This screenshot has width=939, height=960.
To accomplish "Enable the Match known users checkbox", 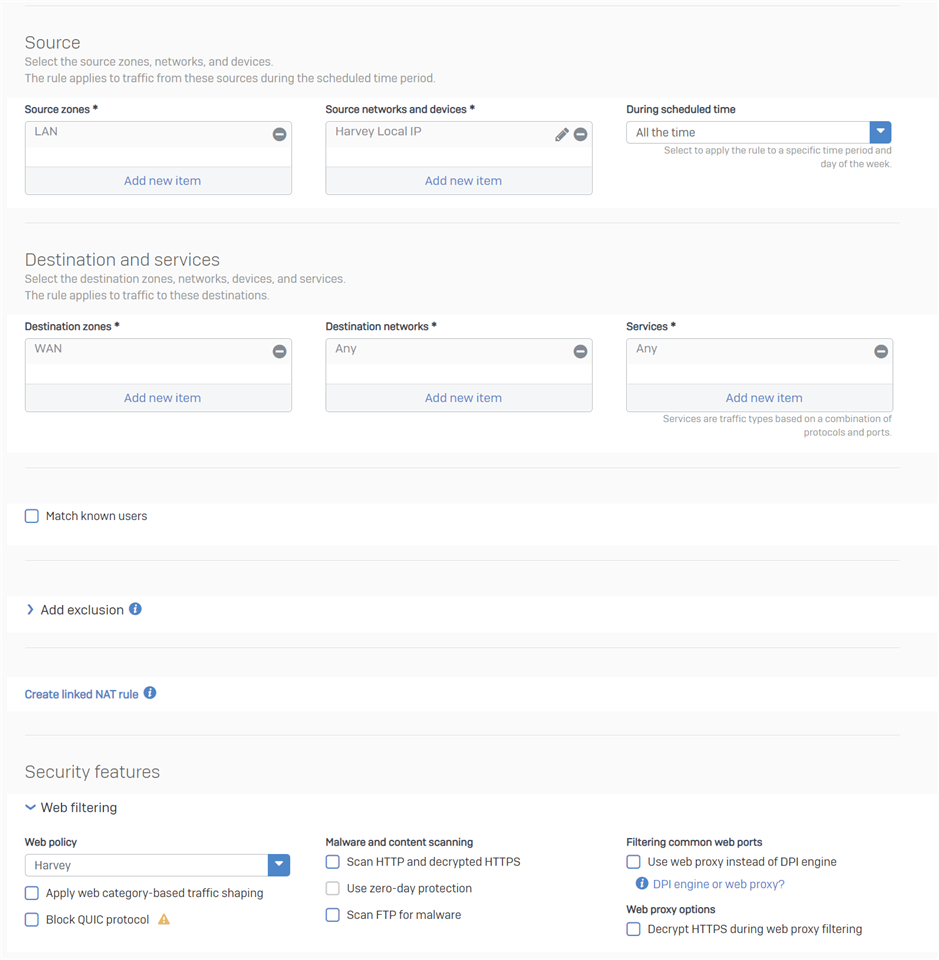I will [31, 516].
